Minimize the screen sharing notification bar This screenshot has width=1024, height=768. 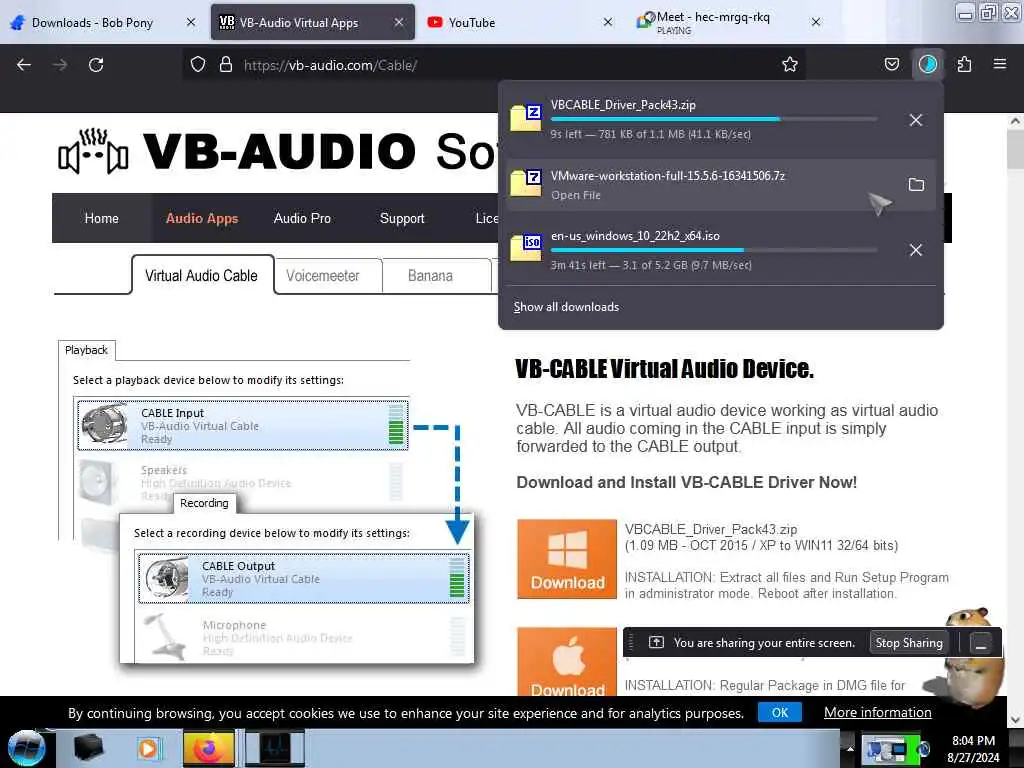[981, 643]
